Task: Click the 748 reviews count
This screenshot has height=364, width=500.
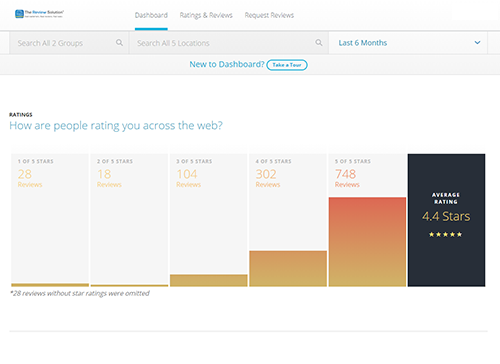Action: click(345, 174)
